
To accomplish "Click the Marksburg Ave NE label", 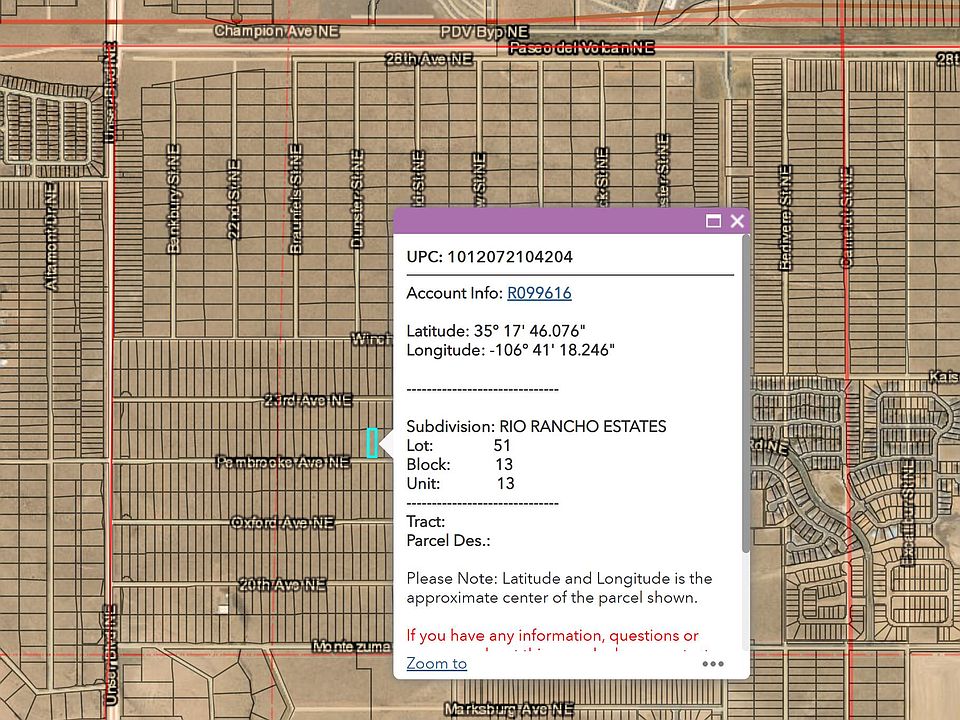I will coord(509,709).
